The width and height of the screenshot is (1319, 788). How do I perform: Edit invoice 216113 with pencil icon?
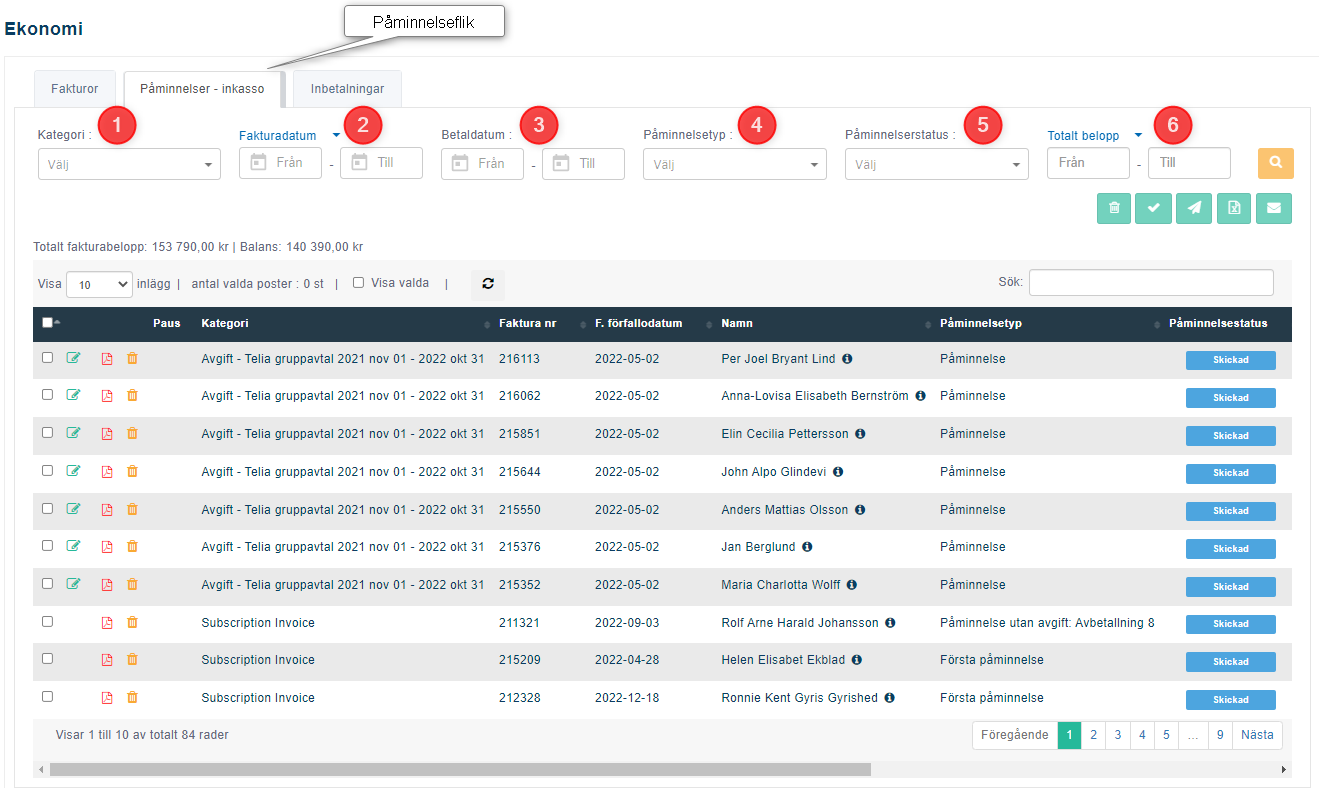point(73,358)
